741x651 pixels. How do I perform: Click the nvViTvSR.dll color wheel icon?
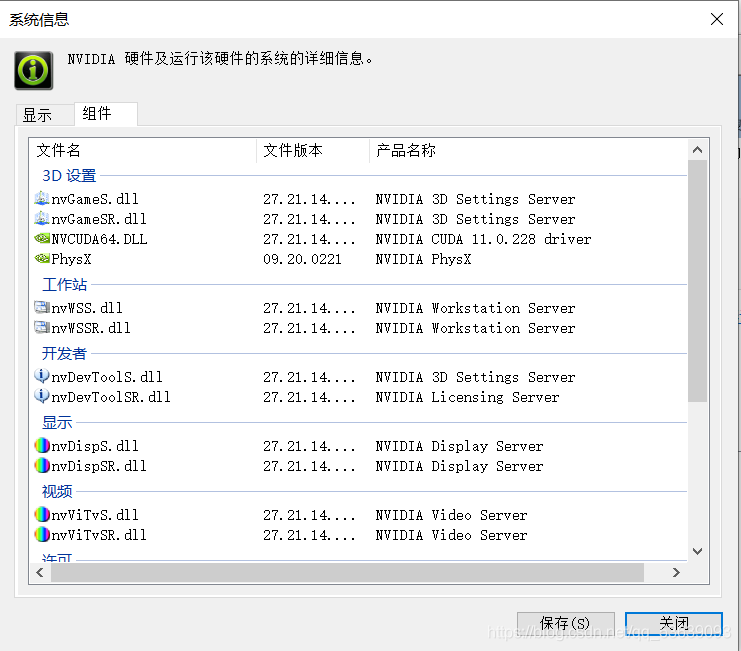(42, 534)
